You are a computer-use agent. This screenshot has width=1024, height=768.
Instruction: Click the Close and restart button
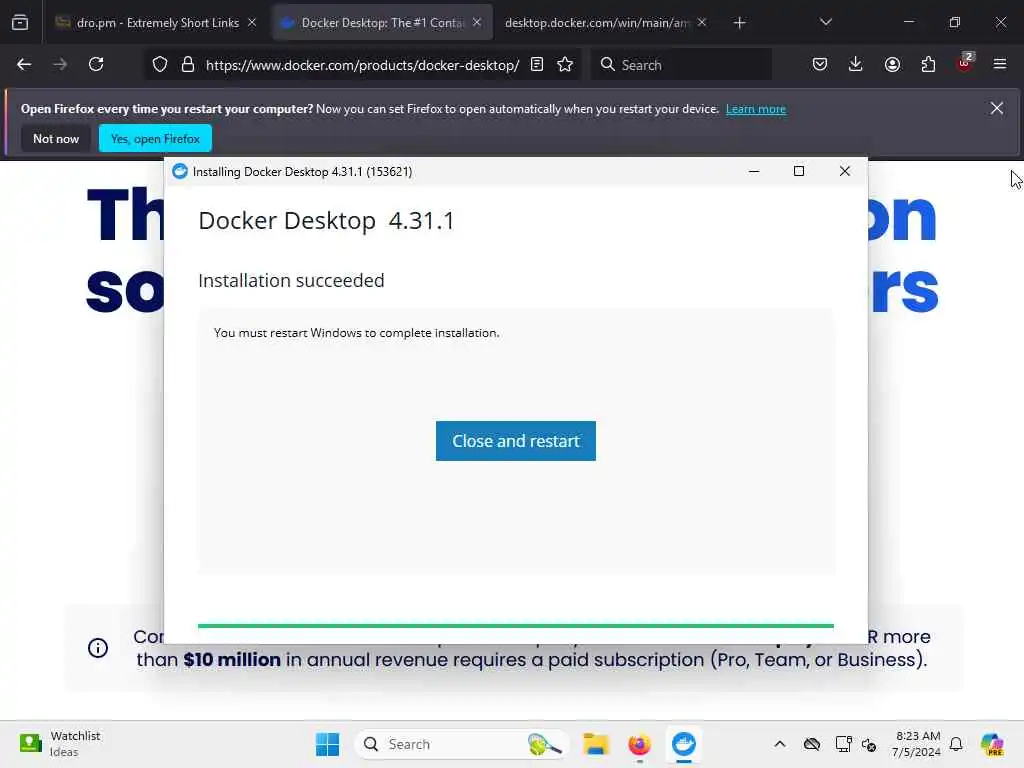(x=515, y=441)
